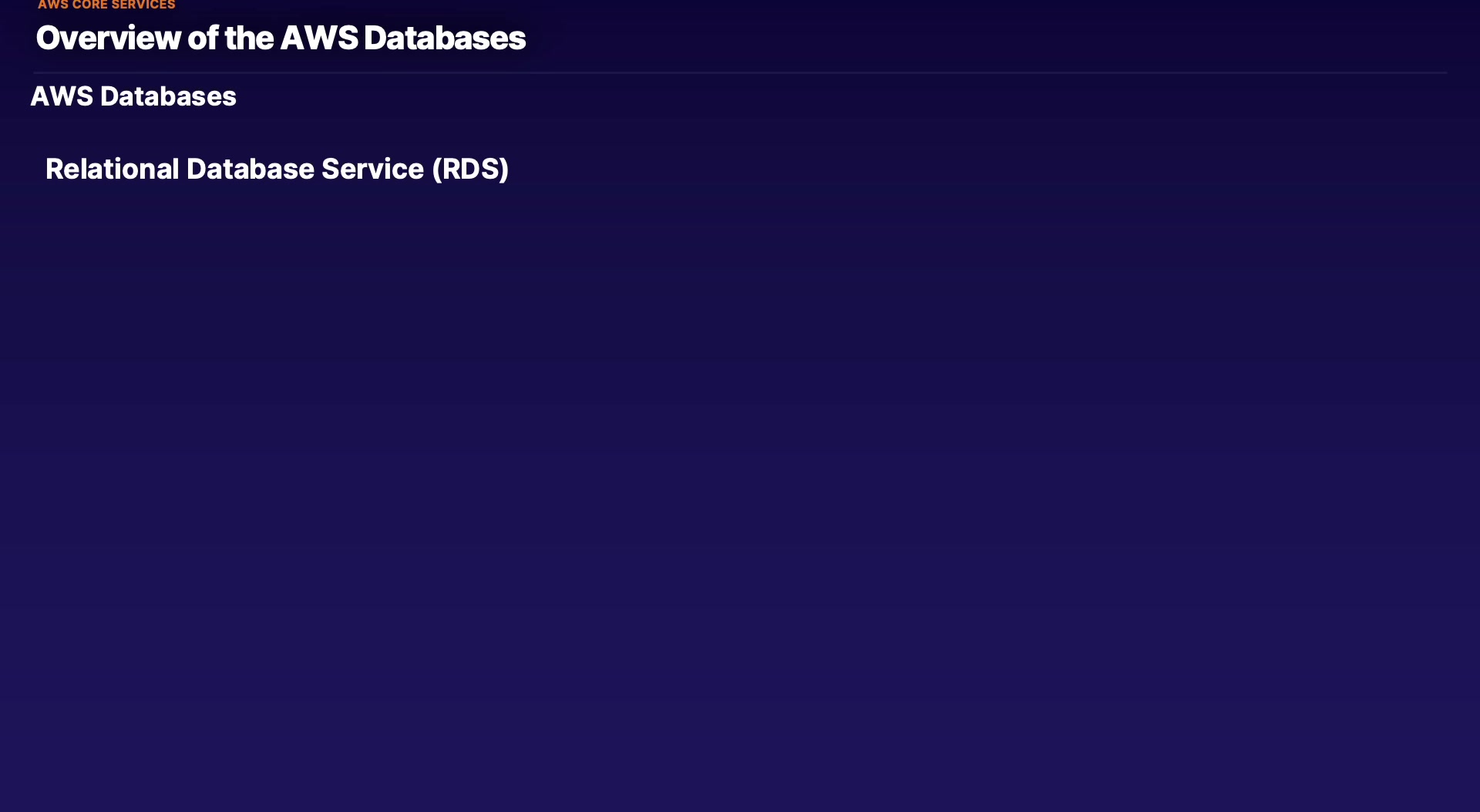Select the Relational Database Service (RDS) item

pos(277,169)
